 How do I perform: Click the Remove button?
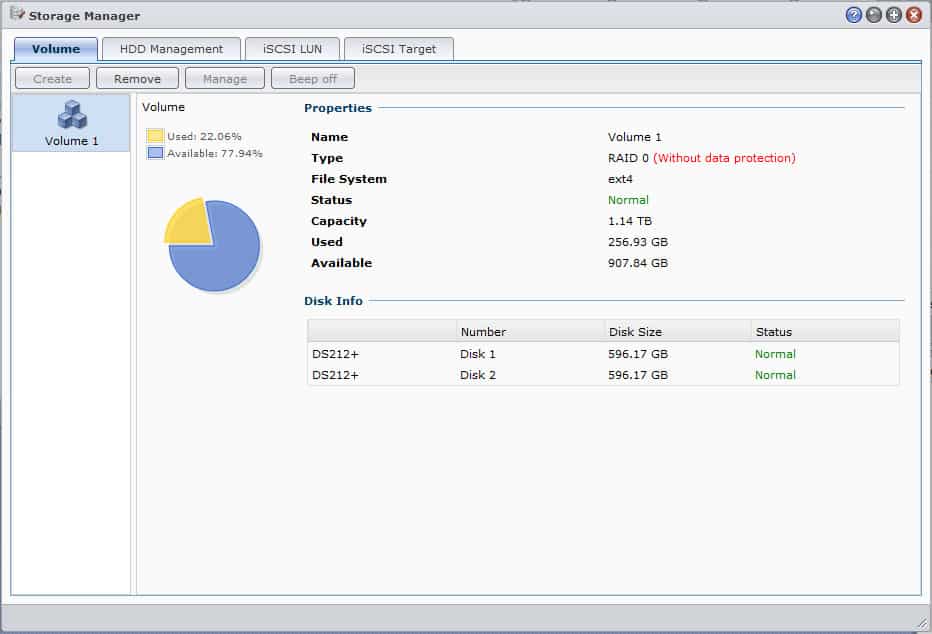point(137,78)
